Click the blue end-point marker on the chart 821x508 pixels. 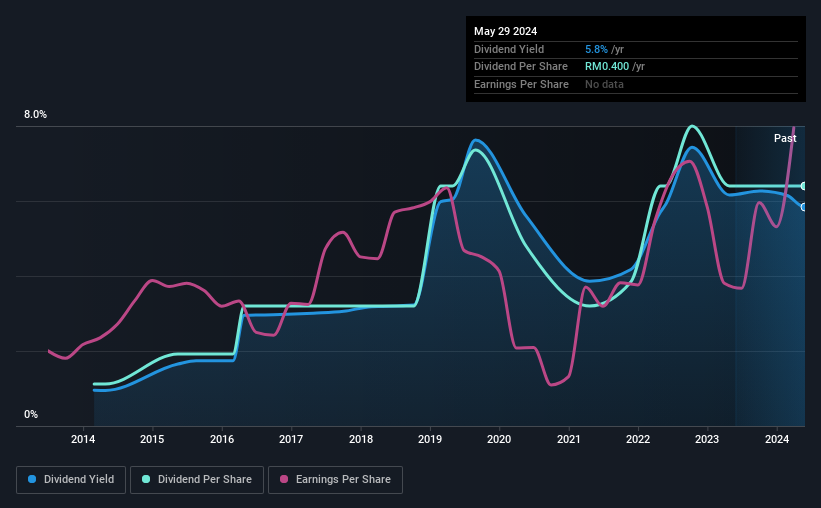pyautogui.click(x=803, y=207)
